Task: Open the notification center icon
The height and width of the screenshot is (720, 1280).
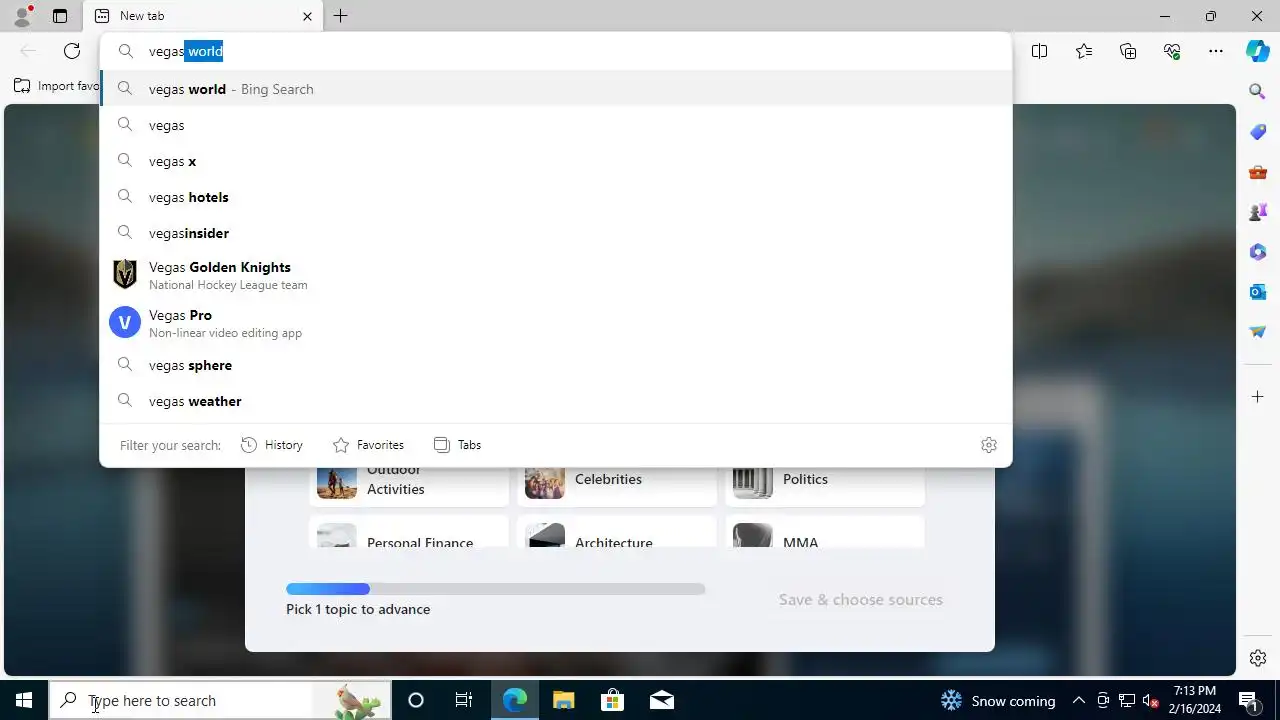Action: point(1249,700)
